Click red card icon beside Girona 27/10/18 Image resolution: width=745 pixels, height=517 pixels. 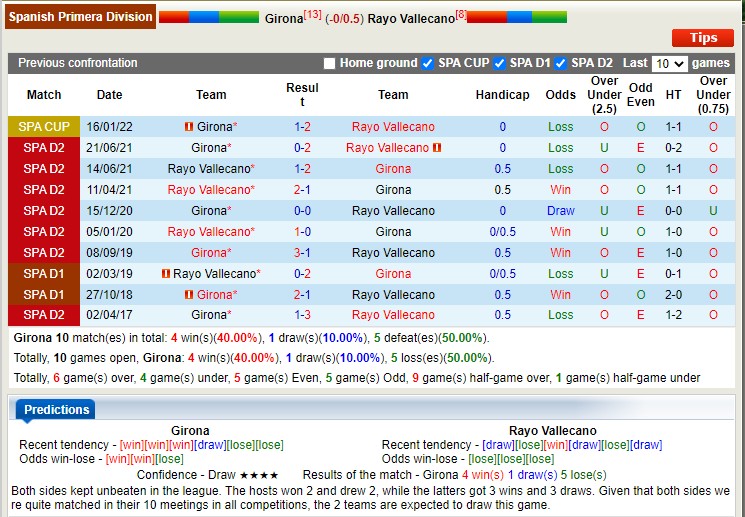coord(189,295)
